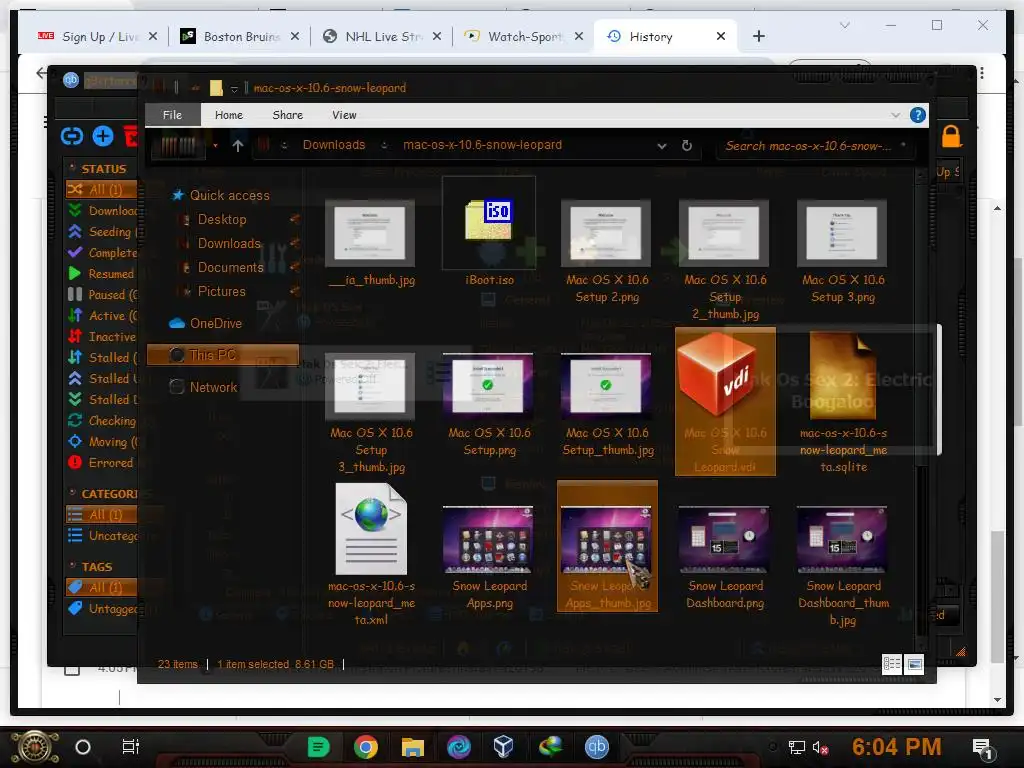Click the Chrome back arrow

click(x=42, y=72)
